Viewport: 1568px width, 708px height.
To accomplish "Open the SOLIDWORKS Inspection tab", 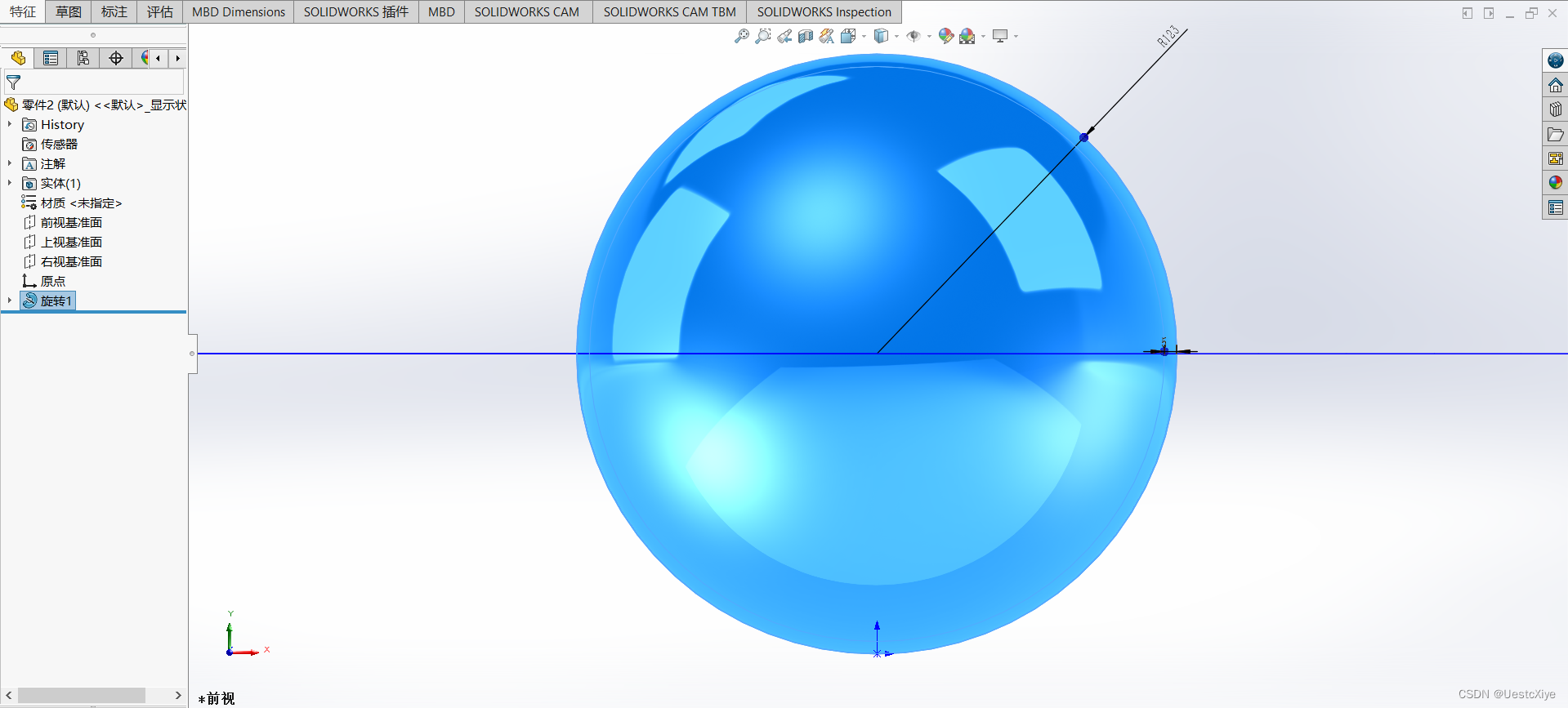I will (x=824, y=11).
